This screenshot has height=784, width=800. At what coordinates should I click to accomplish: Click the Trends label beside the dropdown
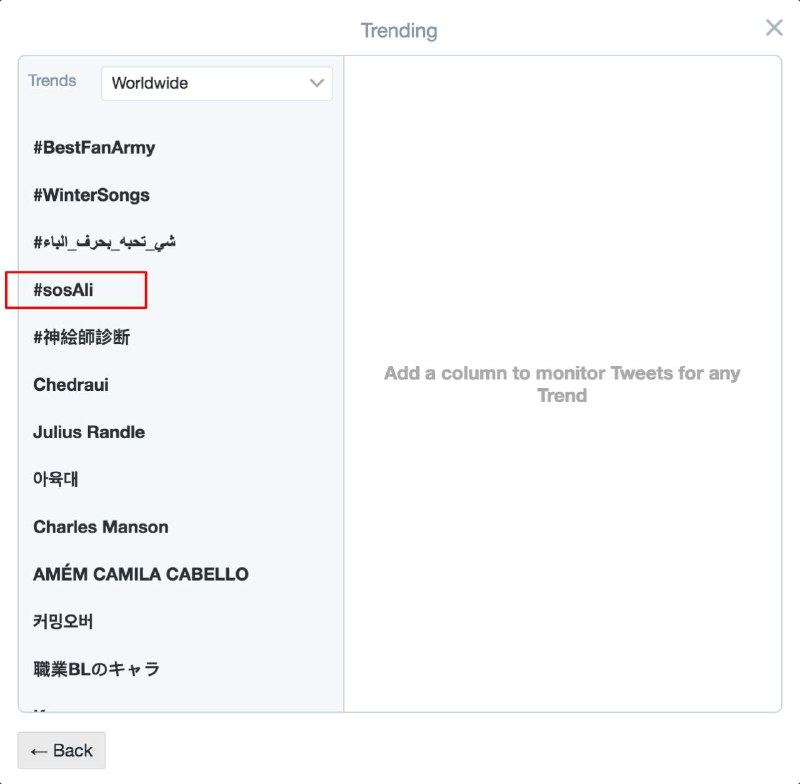click(52, 81)
